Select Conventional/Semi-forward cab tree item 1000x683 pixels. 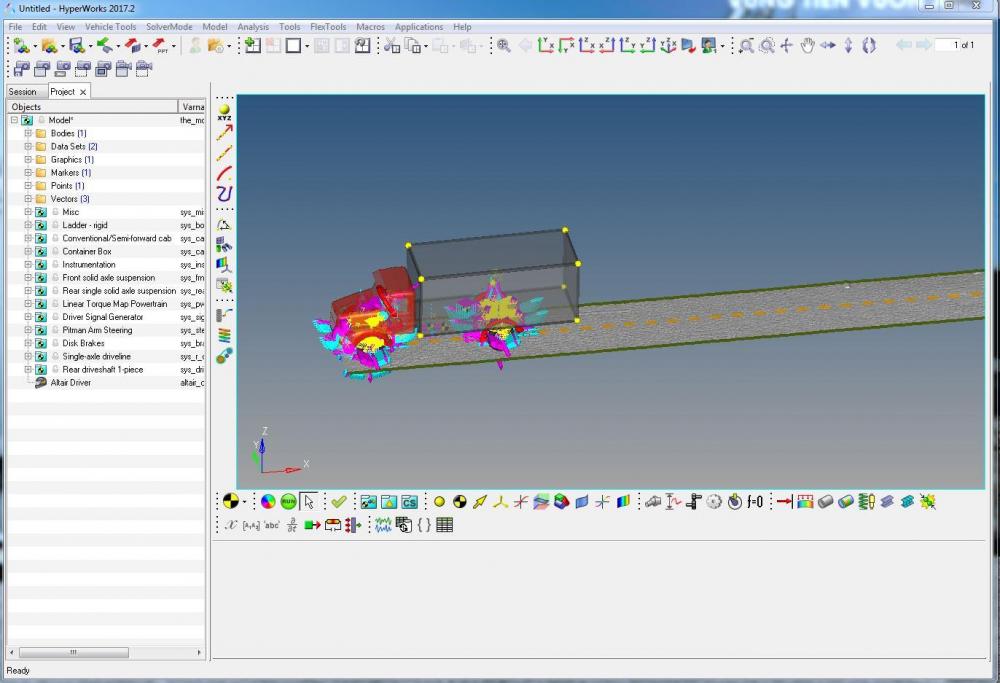coord(117,239)
